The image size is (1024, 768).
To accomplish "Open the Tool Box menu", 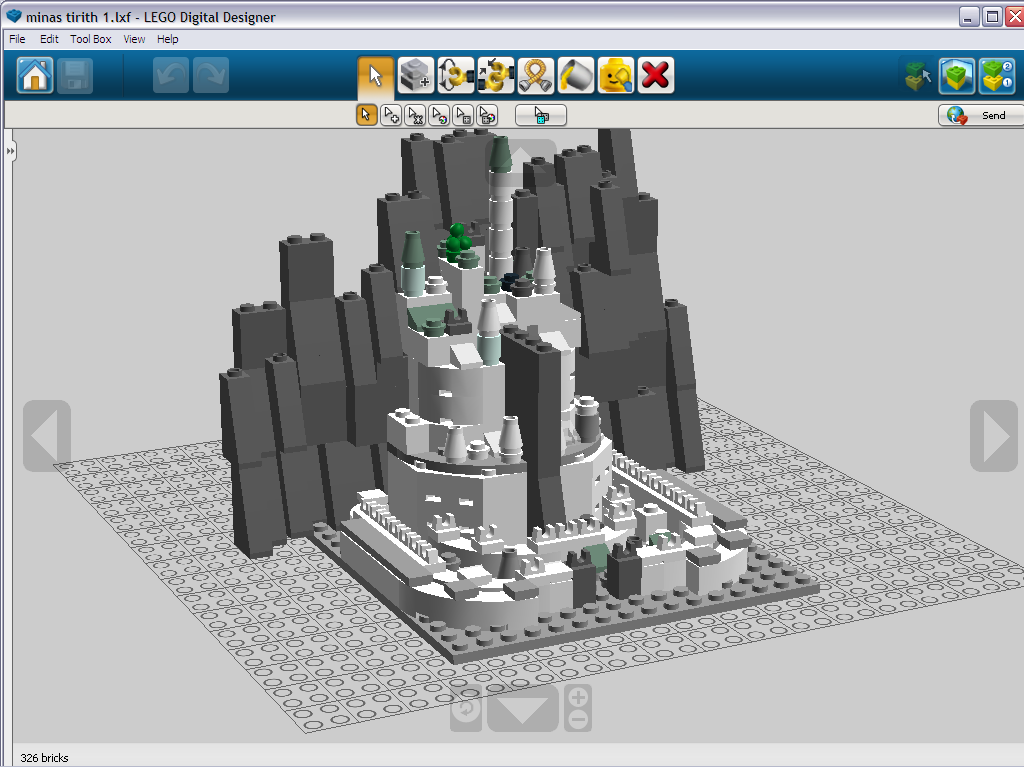I will tap(91, 39).
